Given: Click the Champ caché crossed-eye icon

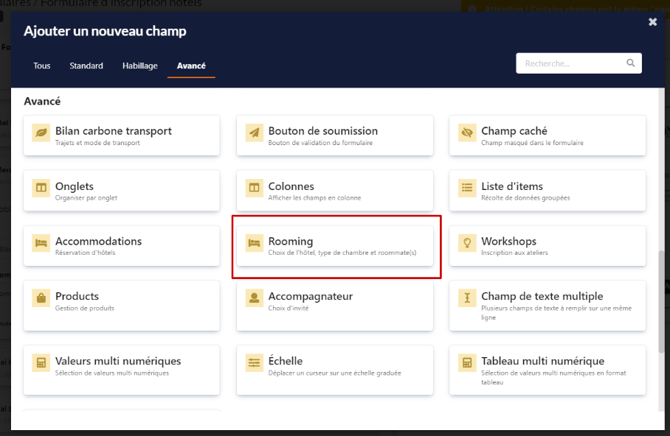Looking at the screenshot, I should tap(467, 132).
